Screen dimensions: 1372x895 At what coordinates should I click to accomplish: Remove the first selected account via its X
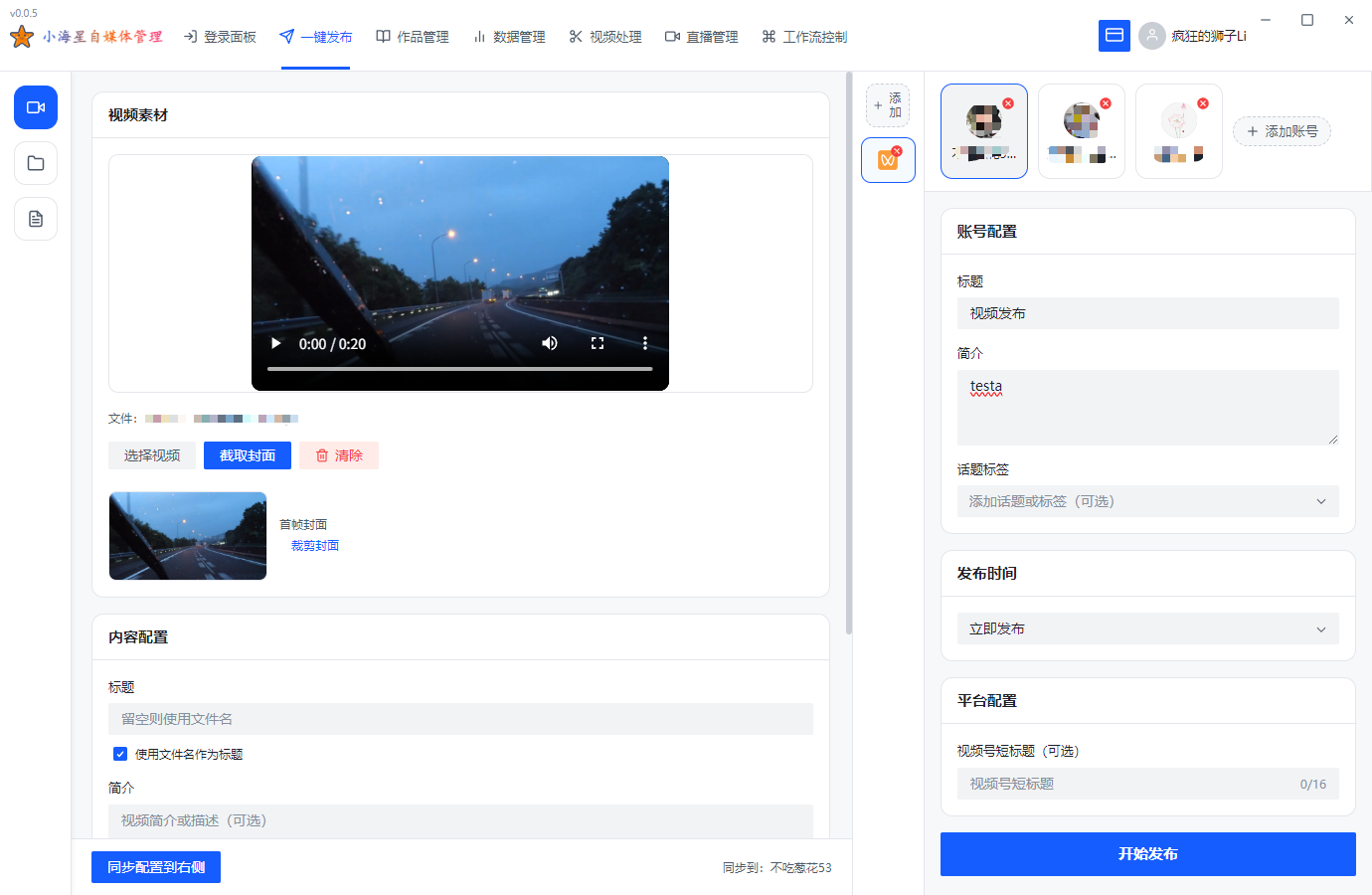tap(1007, 101)
